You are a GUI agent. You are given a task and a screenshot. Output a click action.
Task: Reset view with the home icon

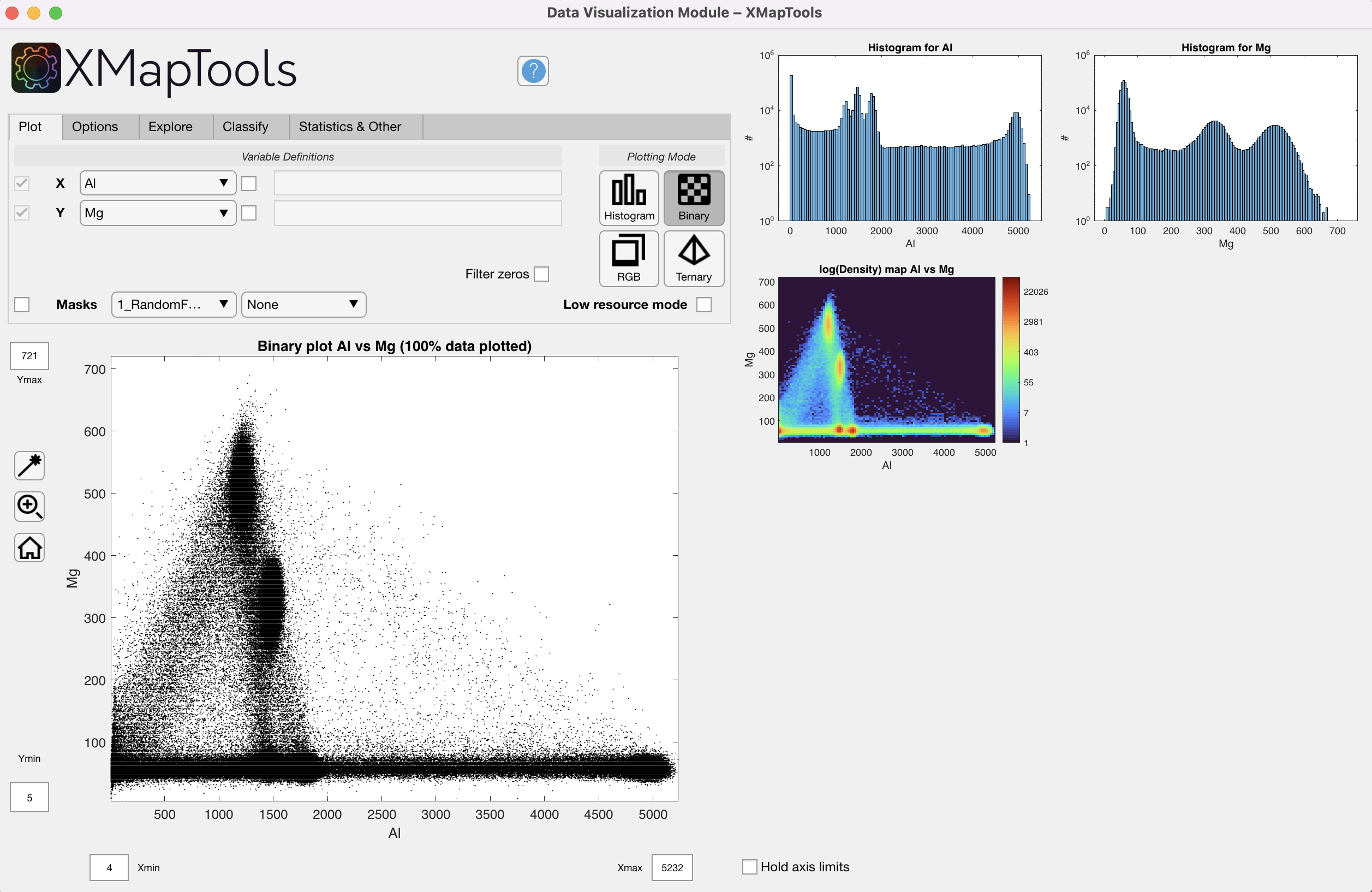tap(29, 547)
